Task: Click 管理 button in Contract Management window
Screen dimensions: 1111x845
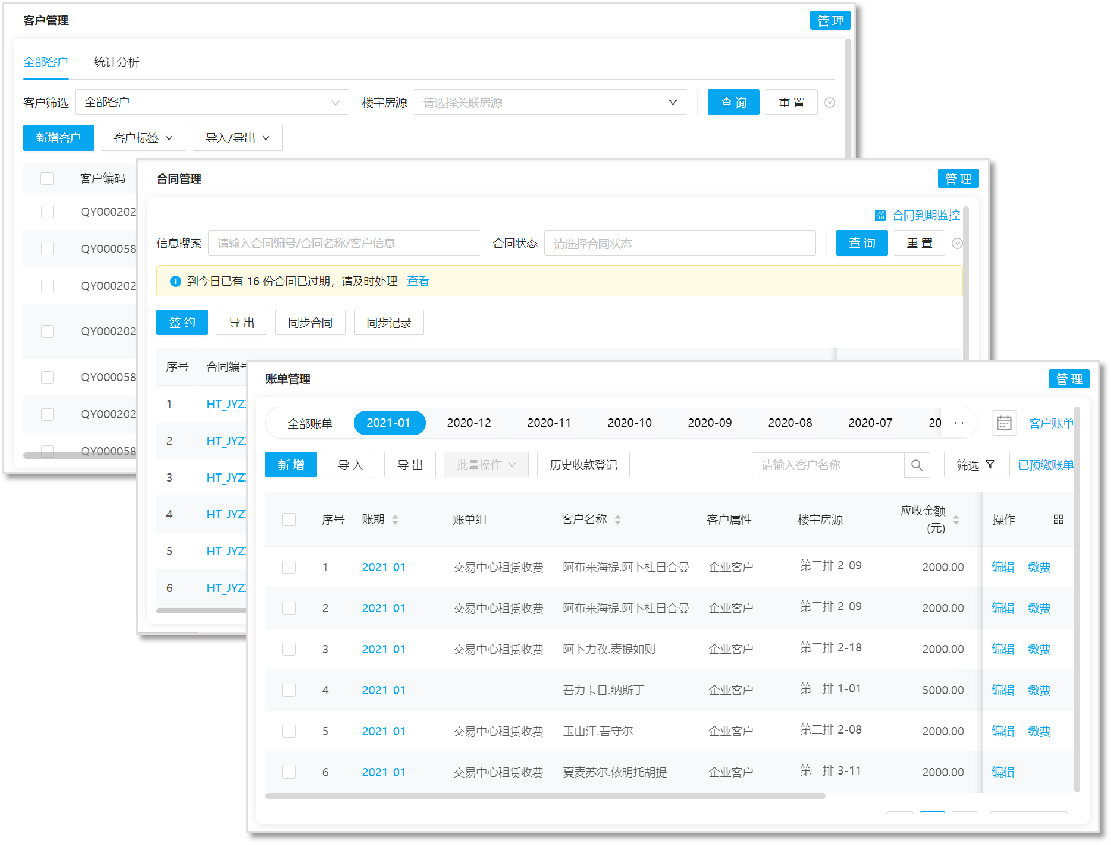Action: click(958, 178)
